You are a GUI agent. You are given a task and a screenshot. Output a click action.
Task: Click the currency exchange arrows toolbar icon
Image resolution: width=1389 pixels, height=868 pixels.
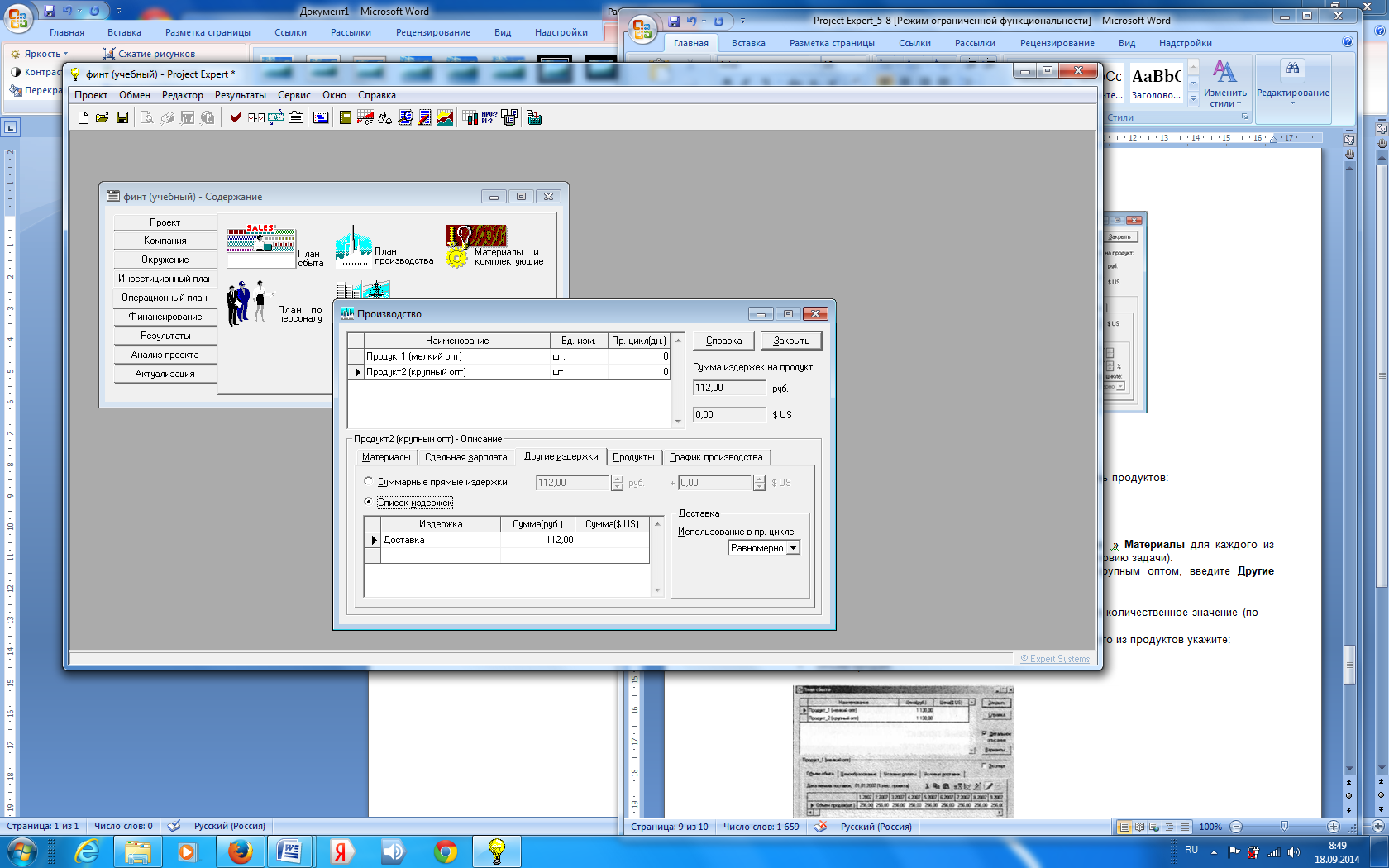[275, 118]
